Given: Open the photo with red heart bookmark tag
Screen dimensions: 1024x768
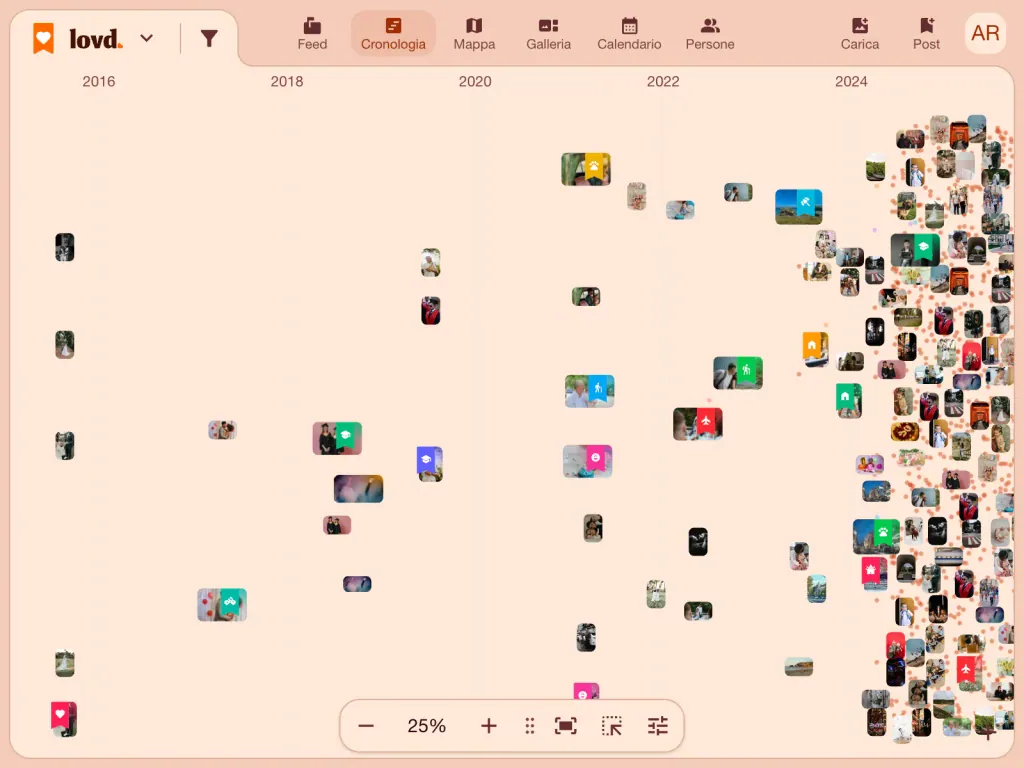Looking at the screenshot, I should pyautogui.click(x=64, y=719).
